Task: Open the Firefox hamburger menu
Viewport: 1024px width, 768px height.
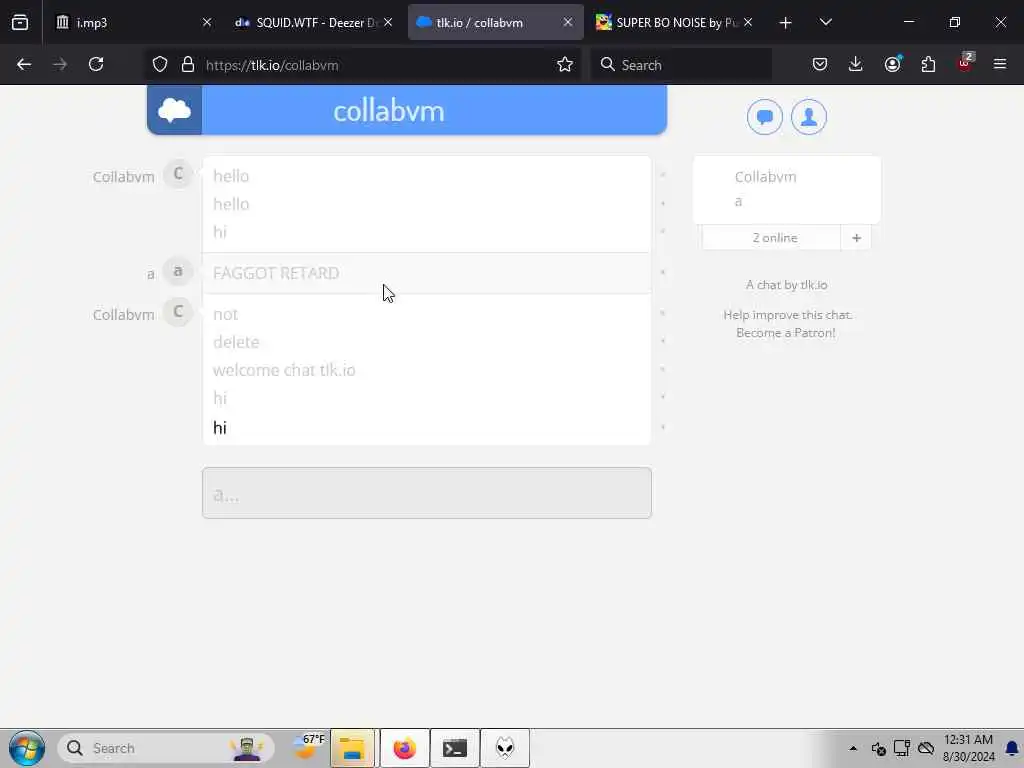Action: (x=1000, y=64)
